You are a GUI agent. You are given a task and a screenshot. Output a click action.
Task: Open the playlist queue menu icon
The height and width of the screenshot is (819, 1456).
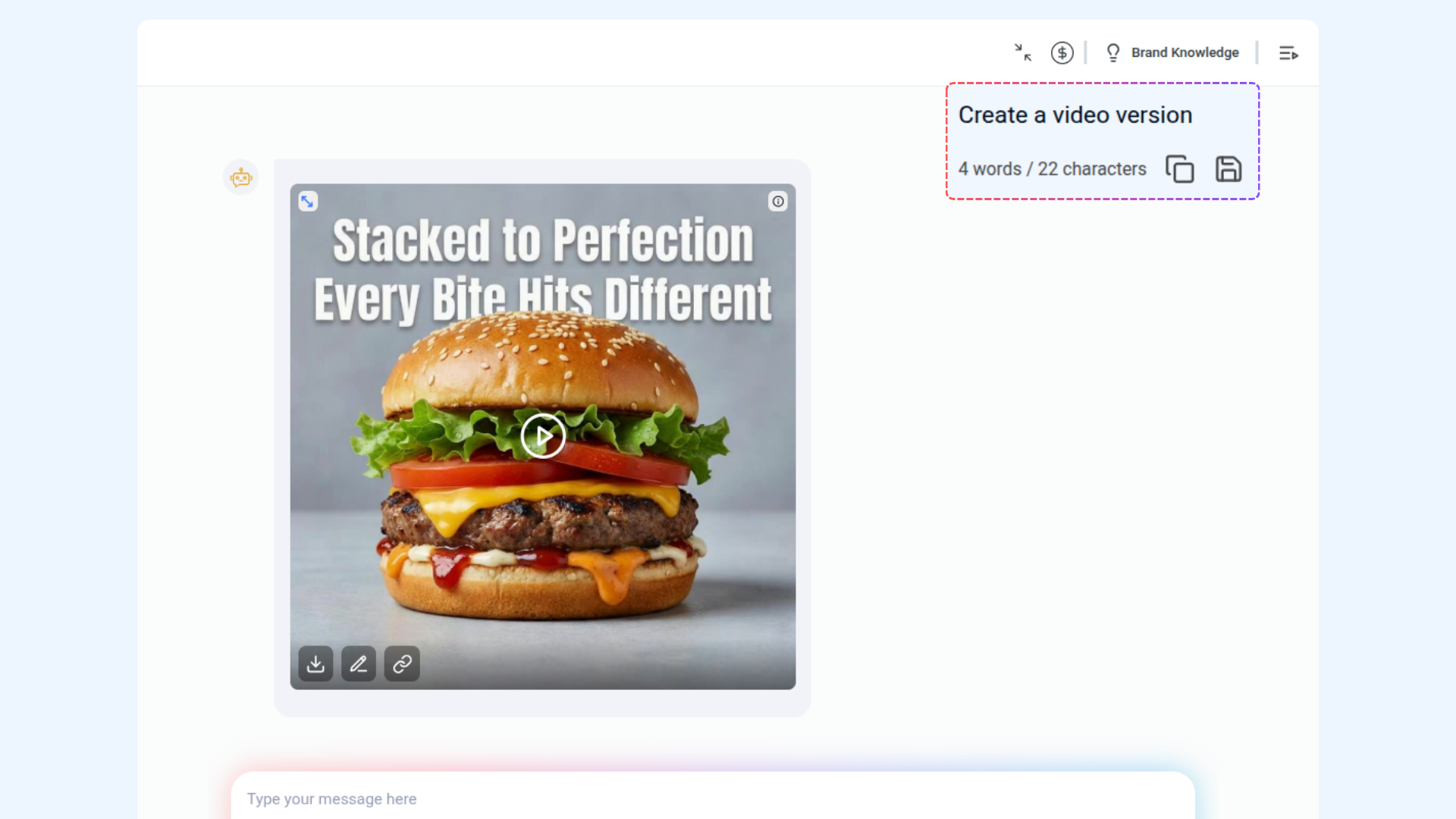pyautogui.click(x=1288, y=53)
